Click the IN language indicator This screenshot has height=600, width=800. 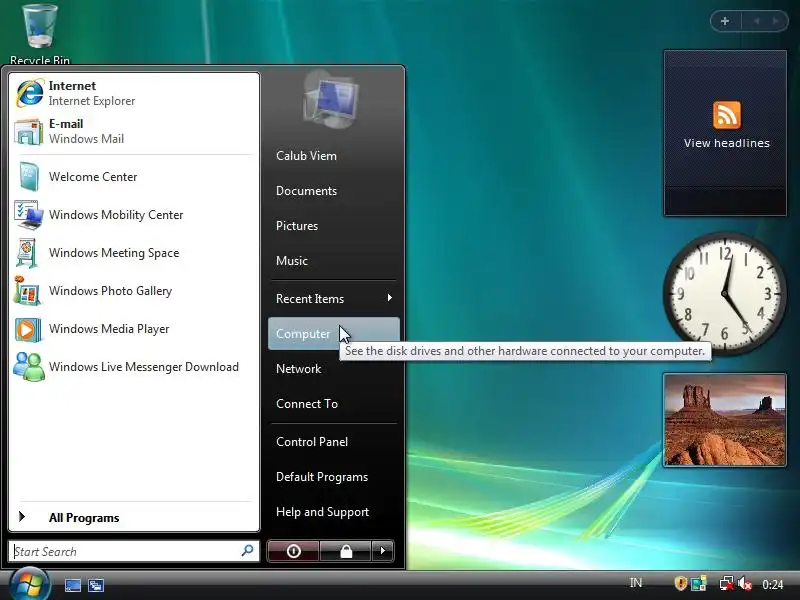(636, 583)
